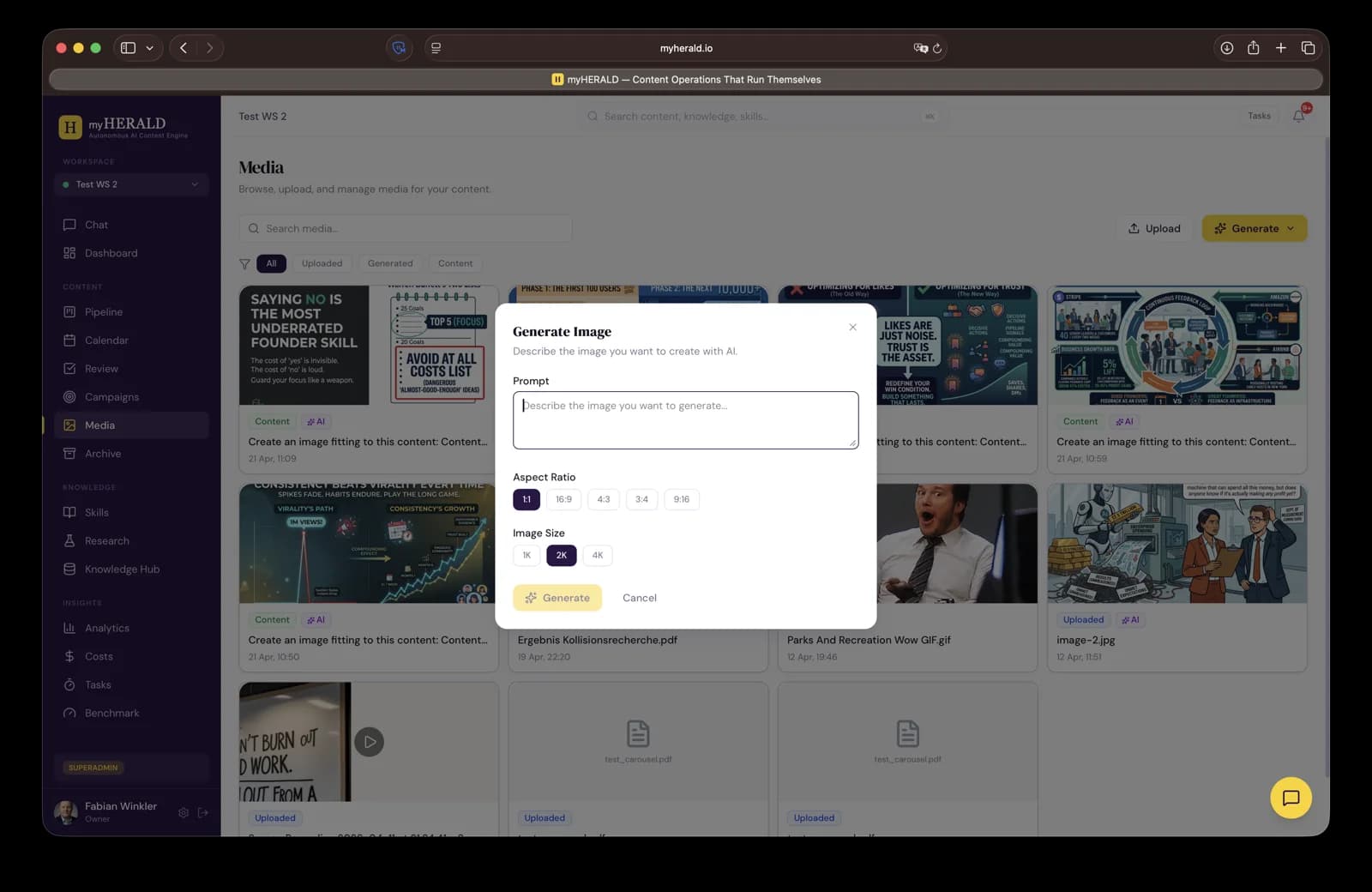The image size is (1372, 892).
Task: Close the Generate Image dialog
Action: pyautogui.click(x=852, y=327)
